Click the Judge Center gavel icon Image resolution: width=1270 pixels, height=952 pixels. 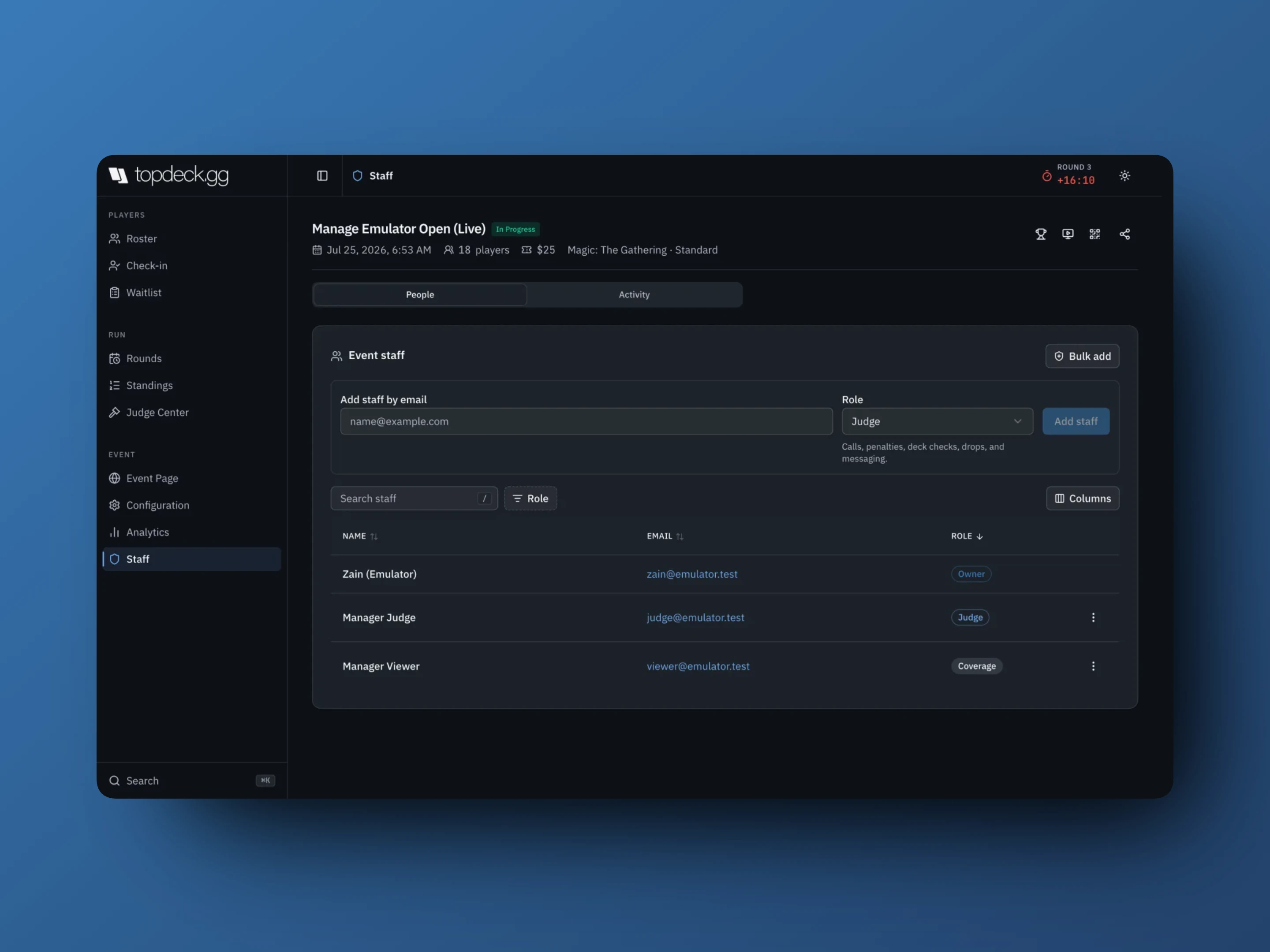tap(114, 413)
